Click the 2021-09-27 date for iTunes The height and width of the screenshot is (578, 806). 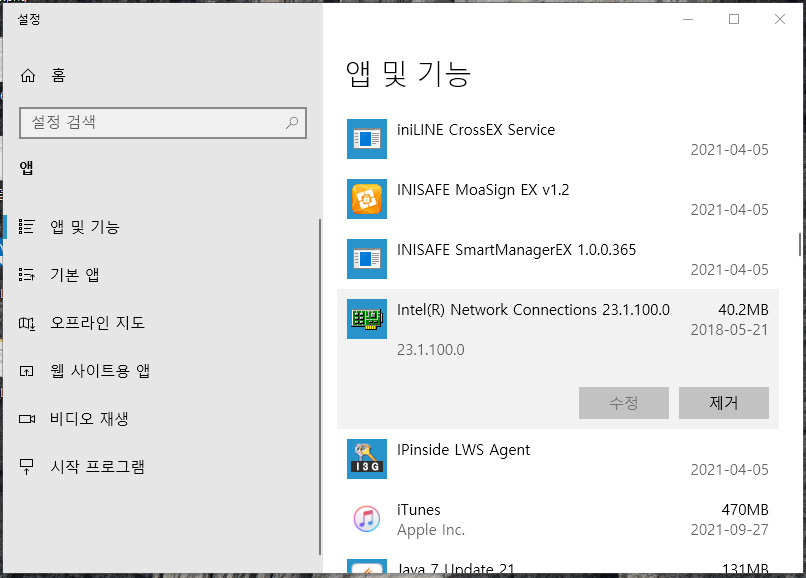(729, 530)
